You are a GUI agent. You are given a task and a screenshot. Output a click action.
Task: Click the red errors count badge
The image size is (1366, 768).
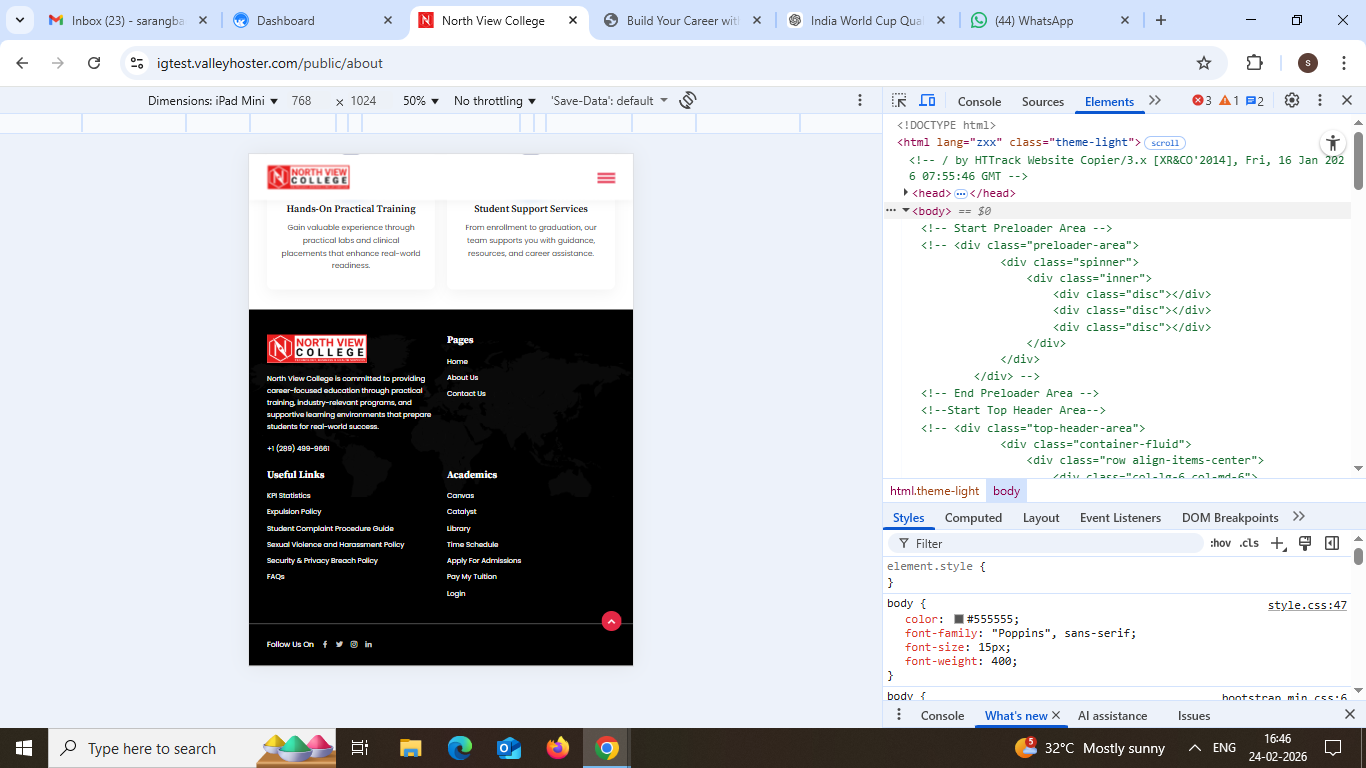pyautogui.click(x=1202, y=101)
